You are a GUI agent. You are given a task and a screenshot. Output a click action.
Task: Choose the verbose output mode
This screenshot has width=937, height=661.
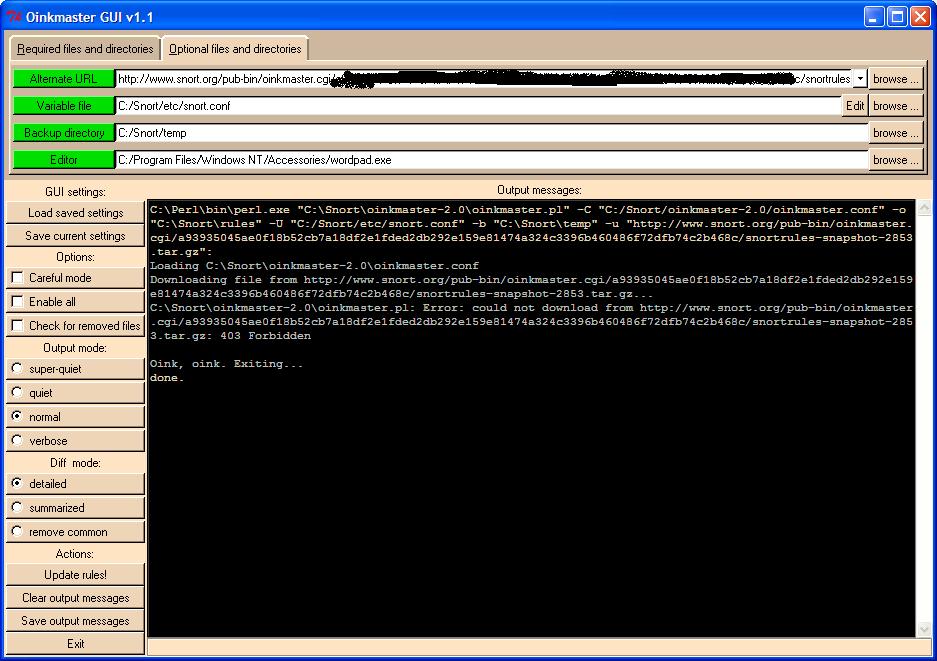click(x=17, y=441)
